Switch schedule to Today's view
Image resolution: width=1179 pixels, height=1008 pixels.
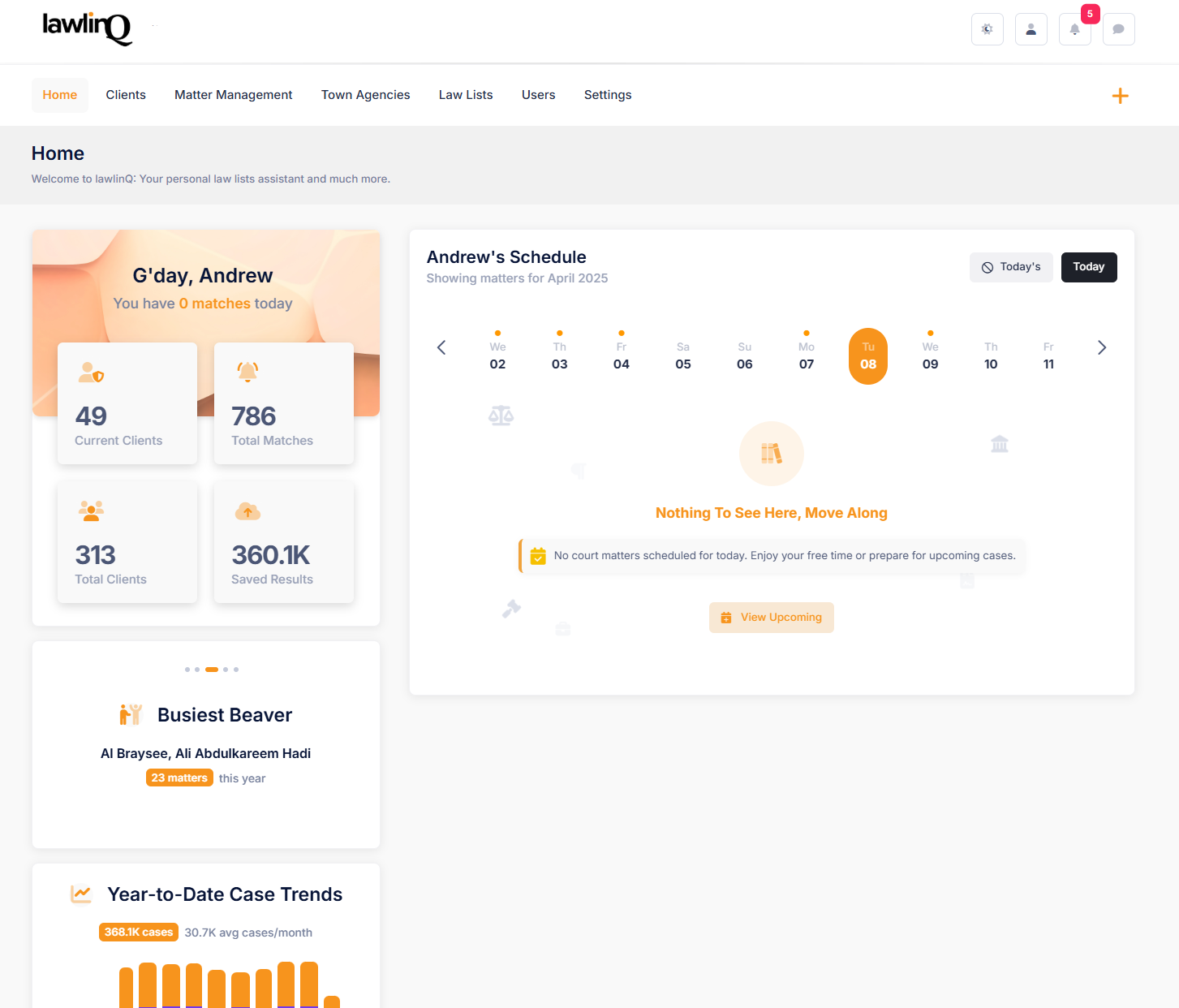[1011, 267]
